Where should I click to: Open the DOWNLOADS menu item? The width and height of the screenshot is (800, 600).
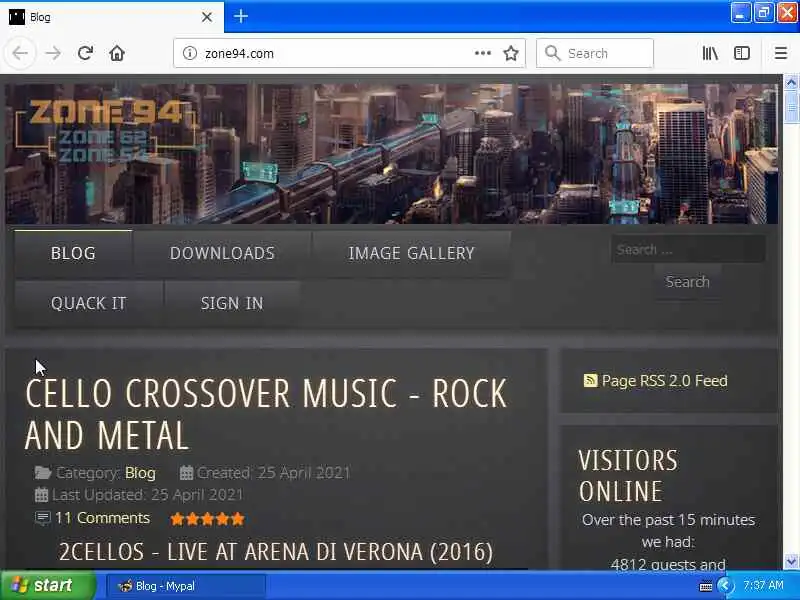tap(222, 253)
